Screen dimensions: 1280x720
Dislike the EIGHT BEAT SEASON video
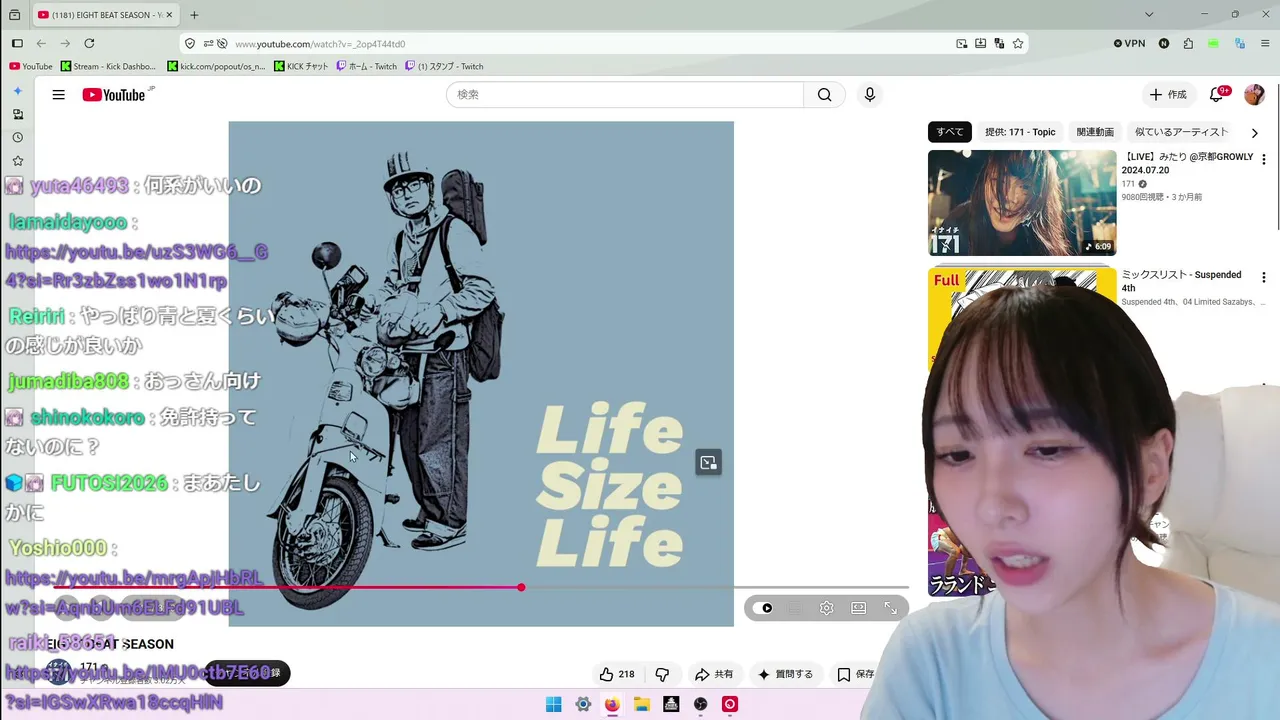tap(661, 674)
